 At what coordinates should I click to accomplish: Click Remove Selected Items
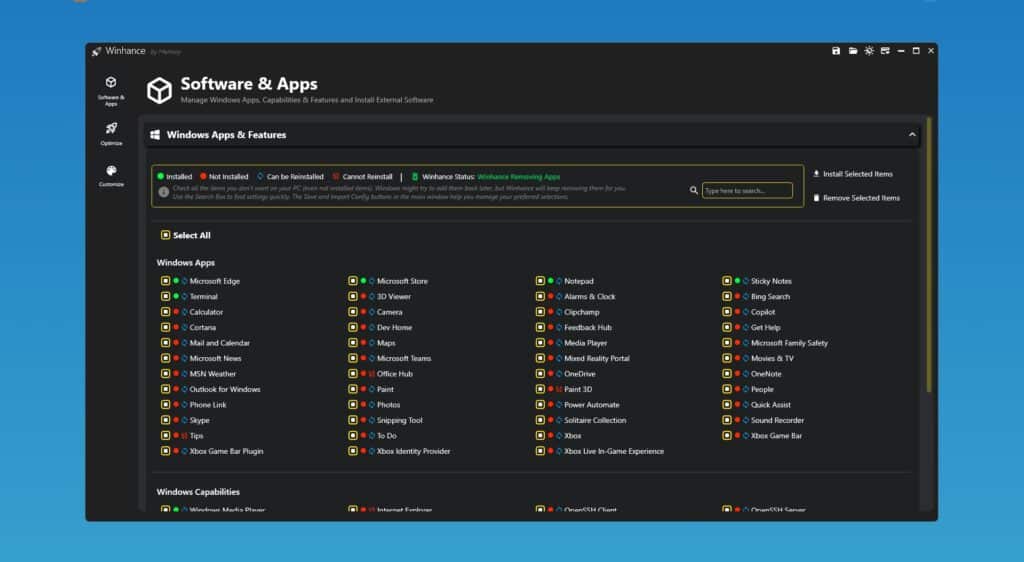tap(856, 198)
